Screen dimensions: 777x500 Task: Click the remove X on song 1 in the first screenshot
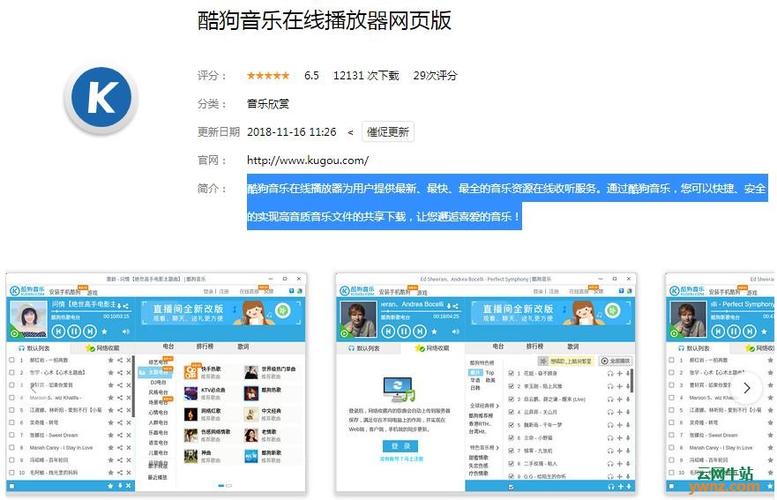pyautogui.click(x=128, y=360)
